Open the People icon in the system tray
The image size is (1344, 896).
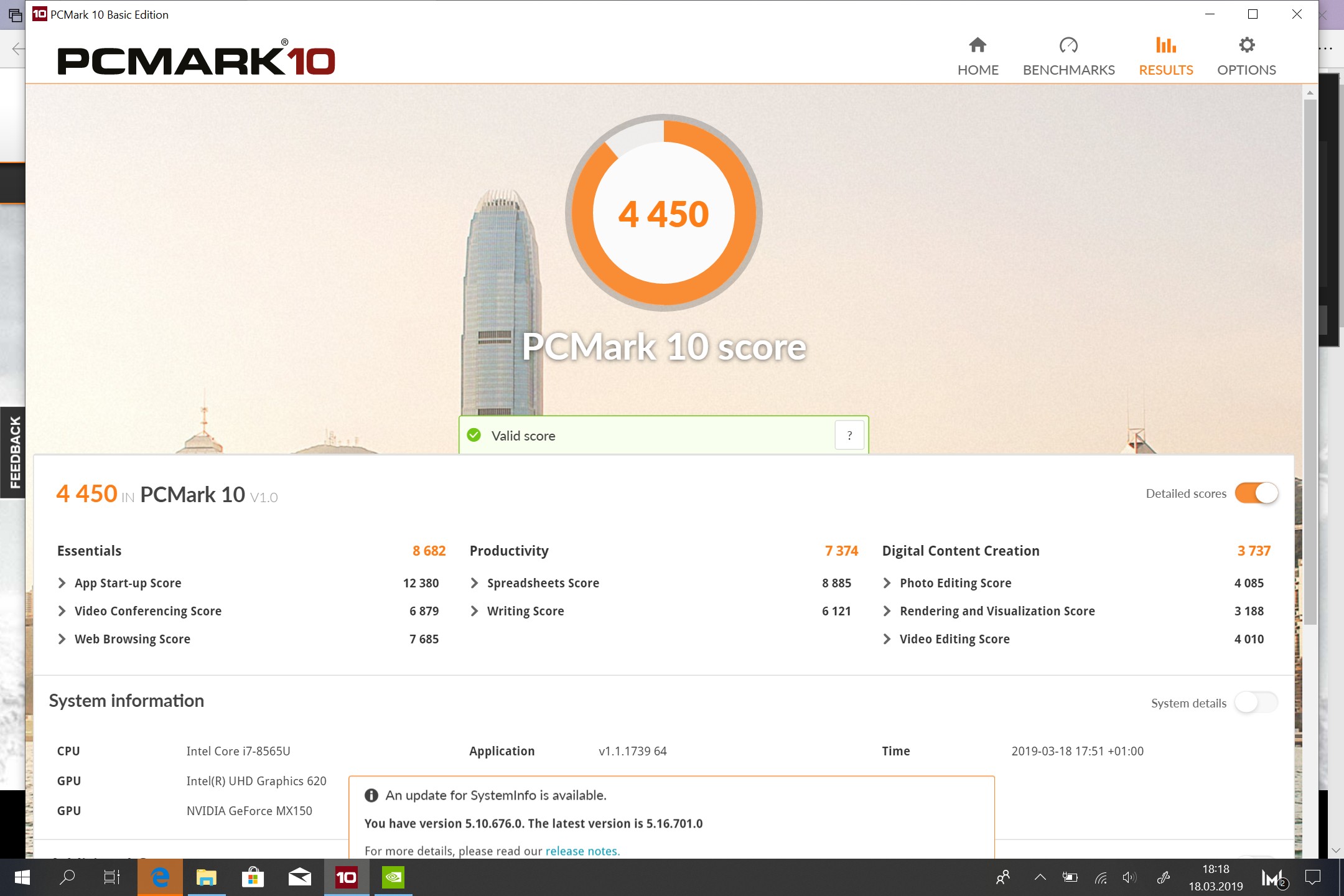click(x=1003, y=877)
